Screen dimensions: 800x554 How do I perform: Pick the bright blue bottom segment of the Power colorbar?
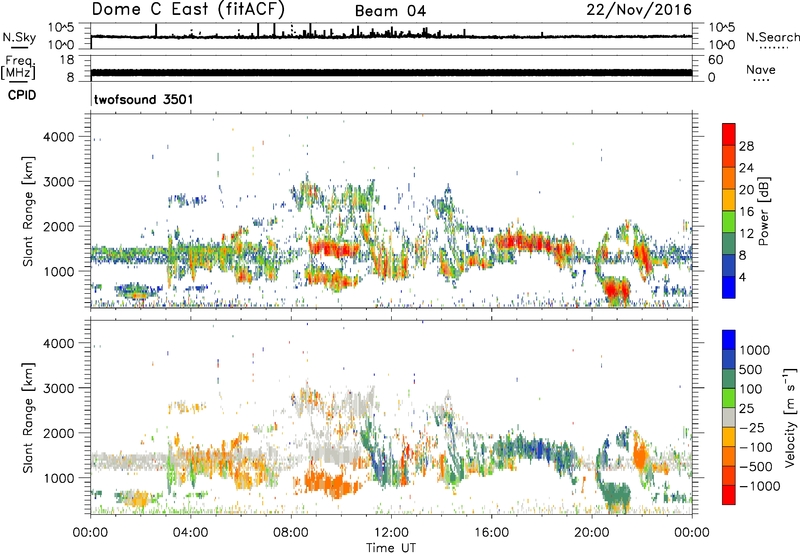click(729, 287)
